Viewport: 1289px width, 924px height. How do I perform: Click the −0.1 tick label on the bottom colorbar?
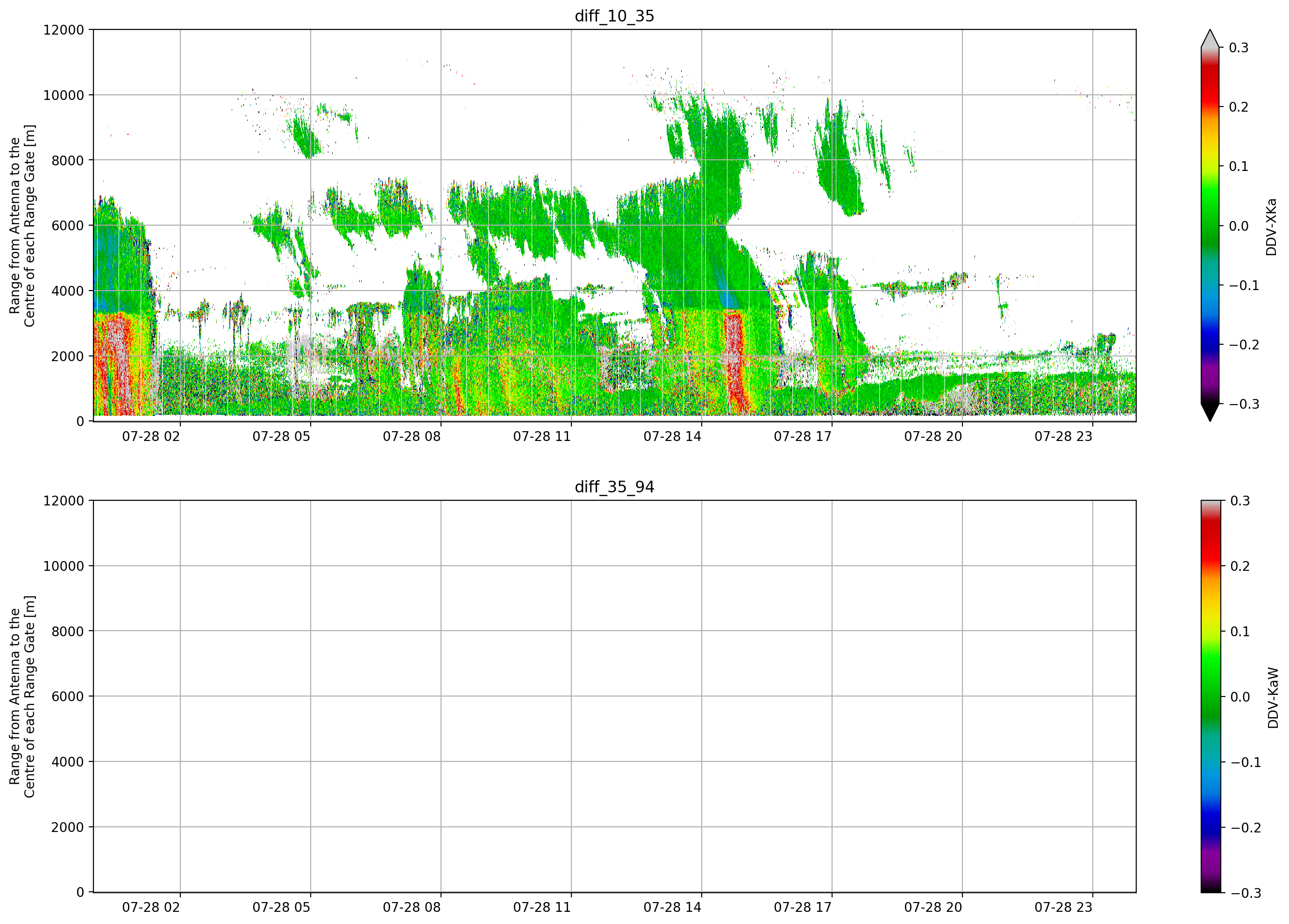point(1245,763)
